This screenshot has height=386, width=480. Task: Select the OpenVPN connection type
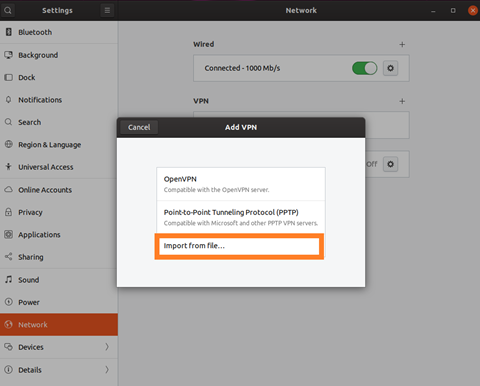point(241,184)
